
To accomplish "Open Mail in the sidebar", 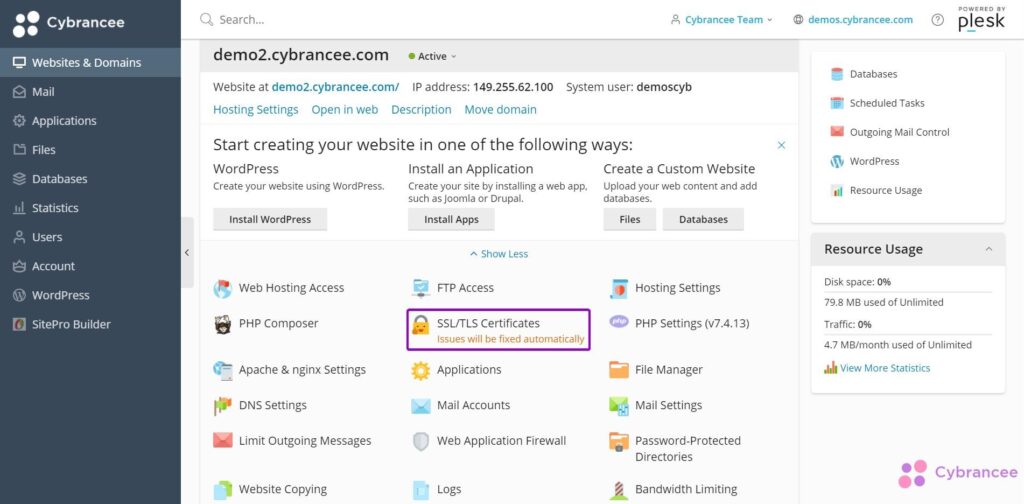I will click(90, 92).
